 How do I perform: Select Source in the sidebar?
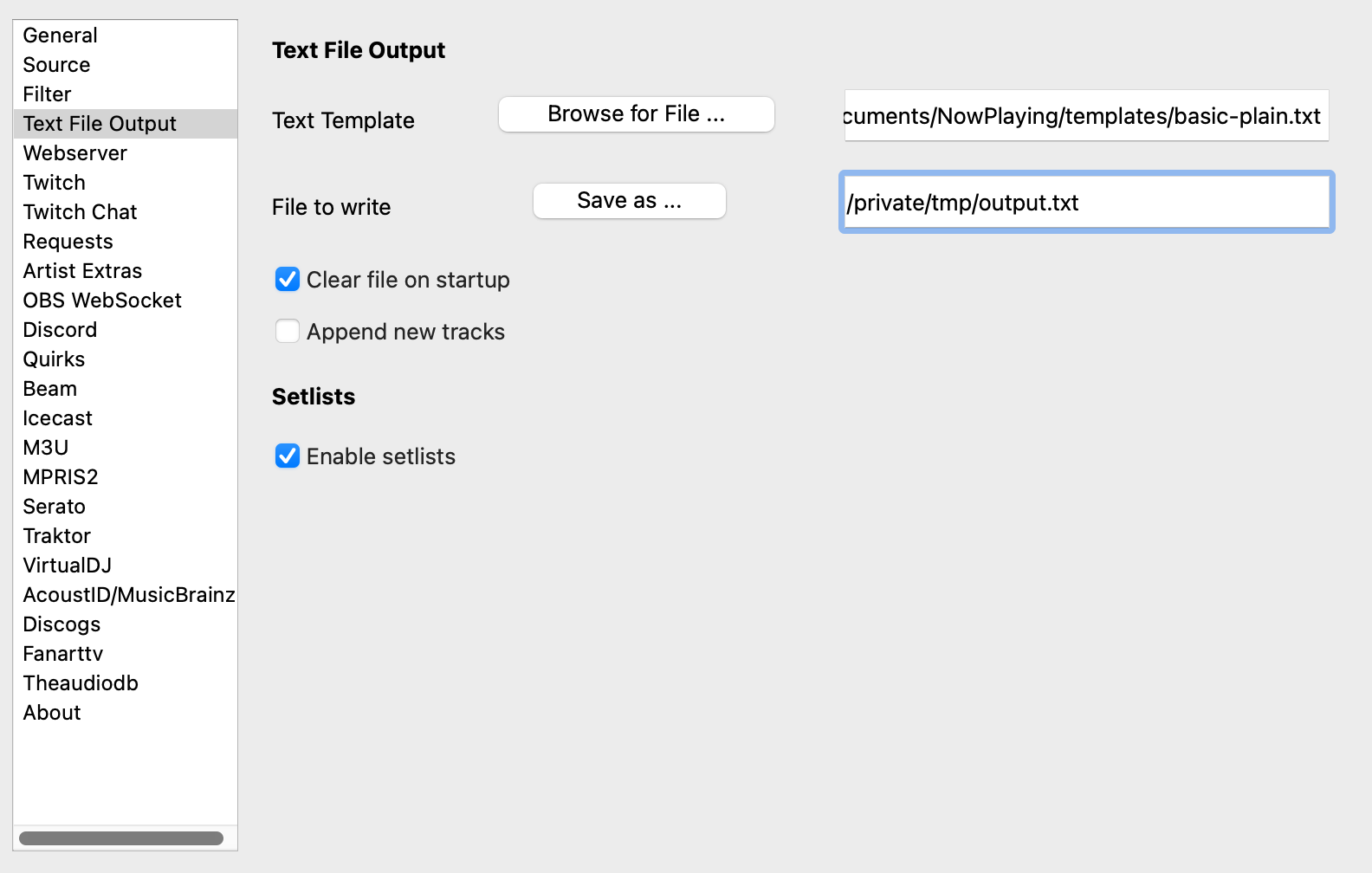pos(56,65)
